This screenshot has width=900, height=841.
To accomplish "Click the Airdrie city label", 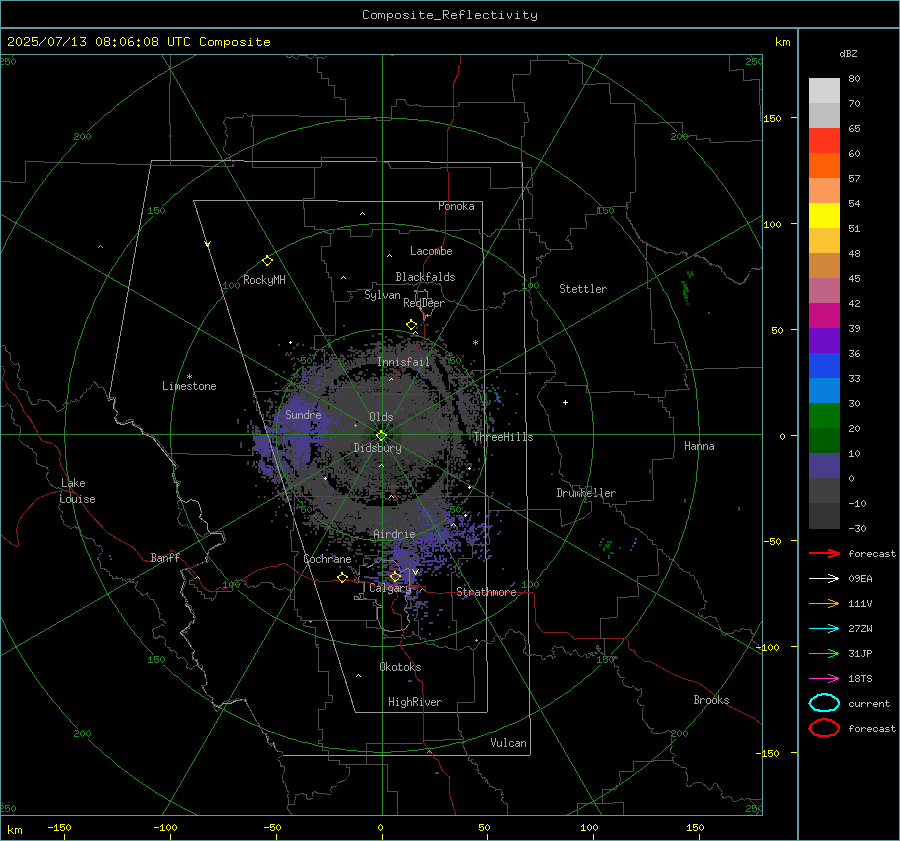I will click(x=394, y=534).
